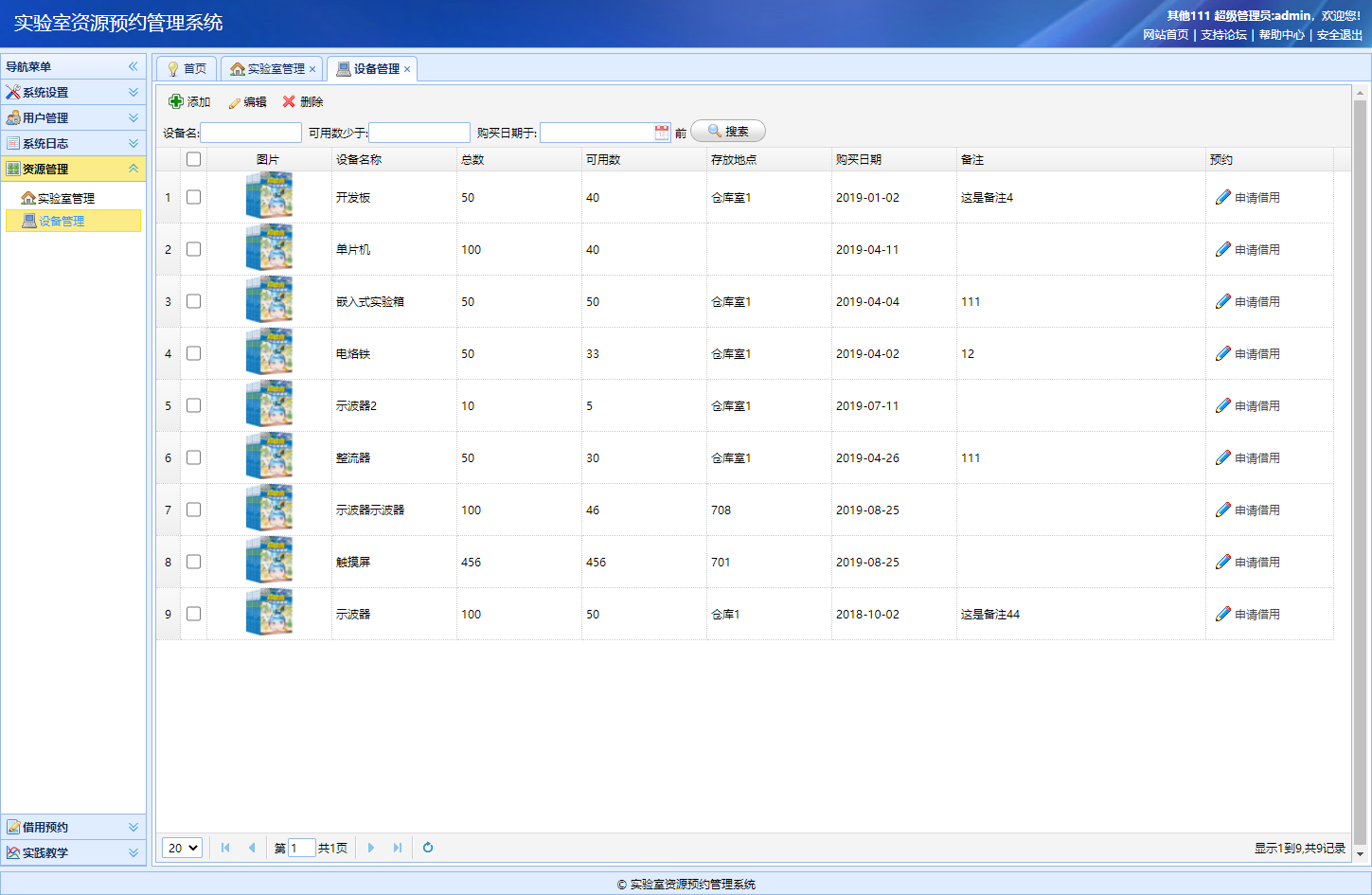Select the checkbox for 电烙铁 row
Viewport: 1372px width, 895px height.
(194, 353)
